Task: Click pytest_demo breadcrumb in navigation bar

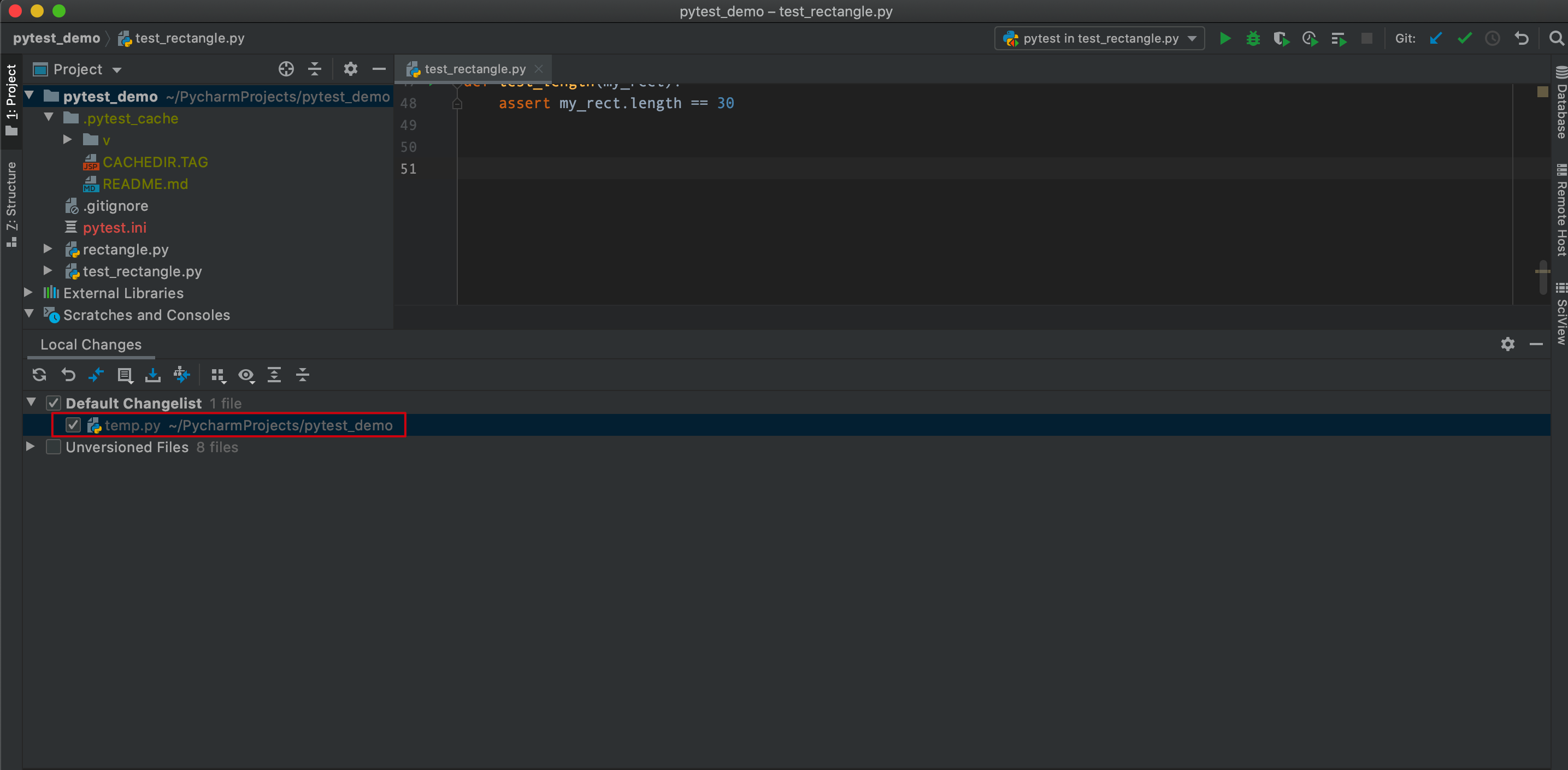Action: pos(57,38)
